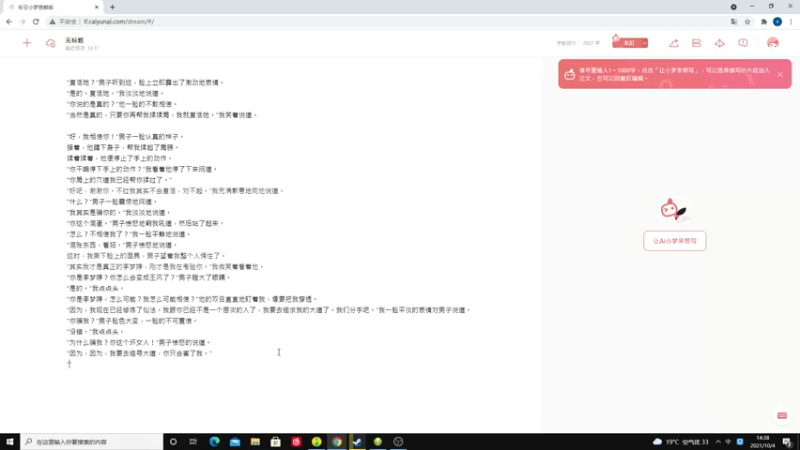Close the 彩云小梦 browser tab
The image size is (800, 450).
(96, 7)
